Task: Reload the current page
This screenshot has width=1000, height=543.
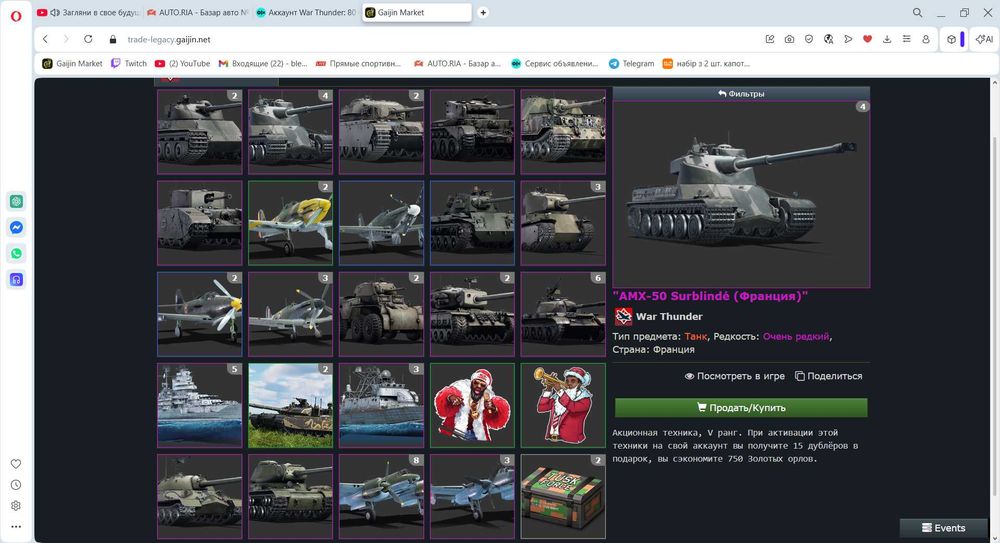Action: point(88,39)
